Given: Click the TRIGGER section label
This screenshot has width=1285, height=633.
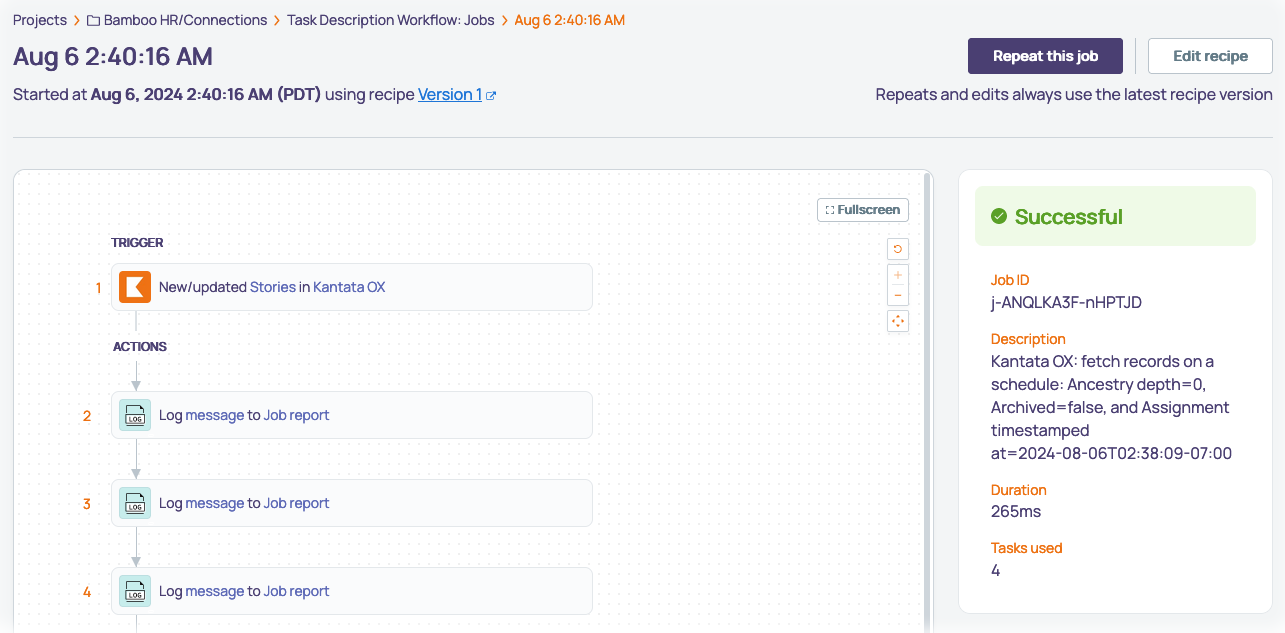Looking at the screenshot, I should 137,243.
